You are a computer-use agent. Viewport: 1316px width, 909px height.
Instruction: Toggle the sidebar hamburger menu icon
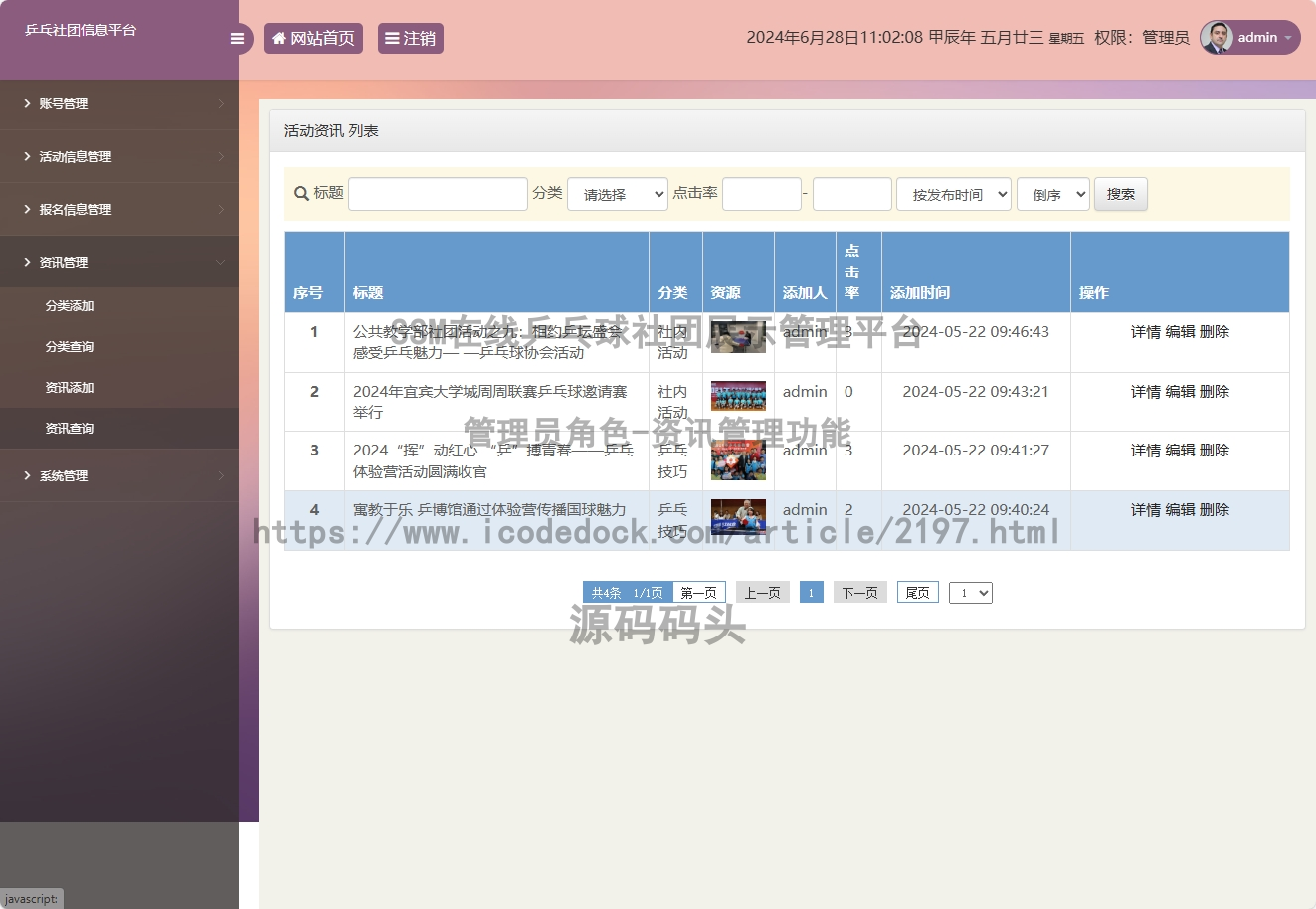(x=237, y=39)
